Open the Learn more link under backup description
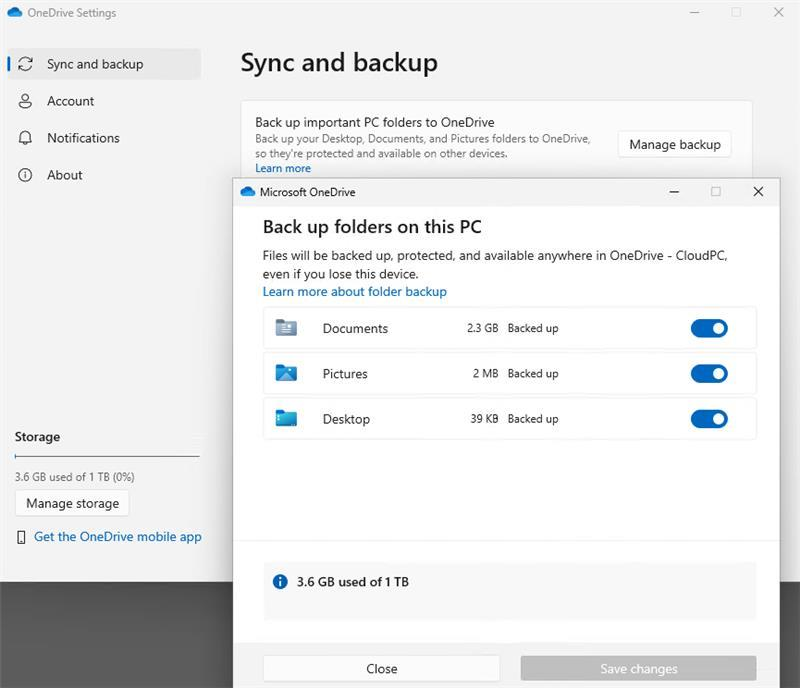 [283, 168]
